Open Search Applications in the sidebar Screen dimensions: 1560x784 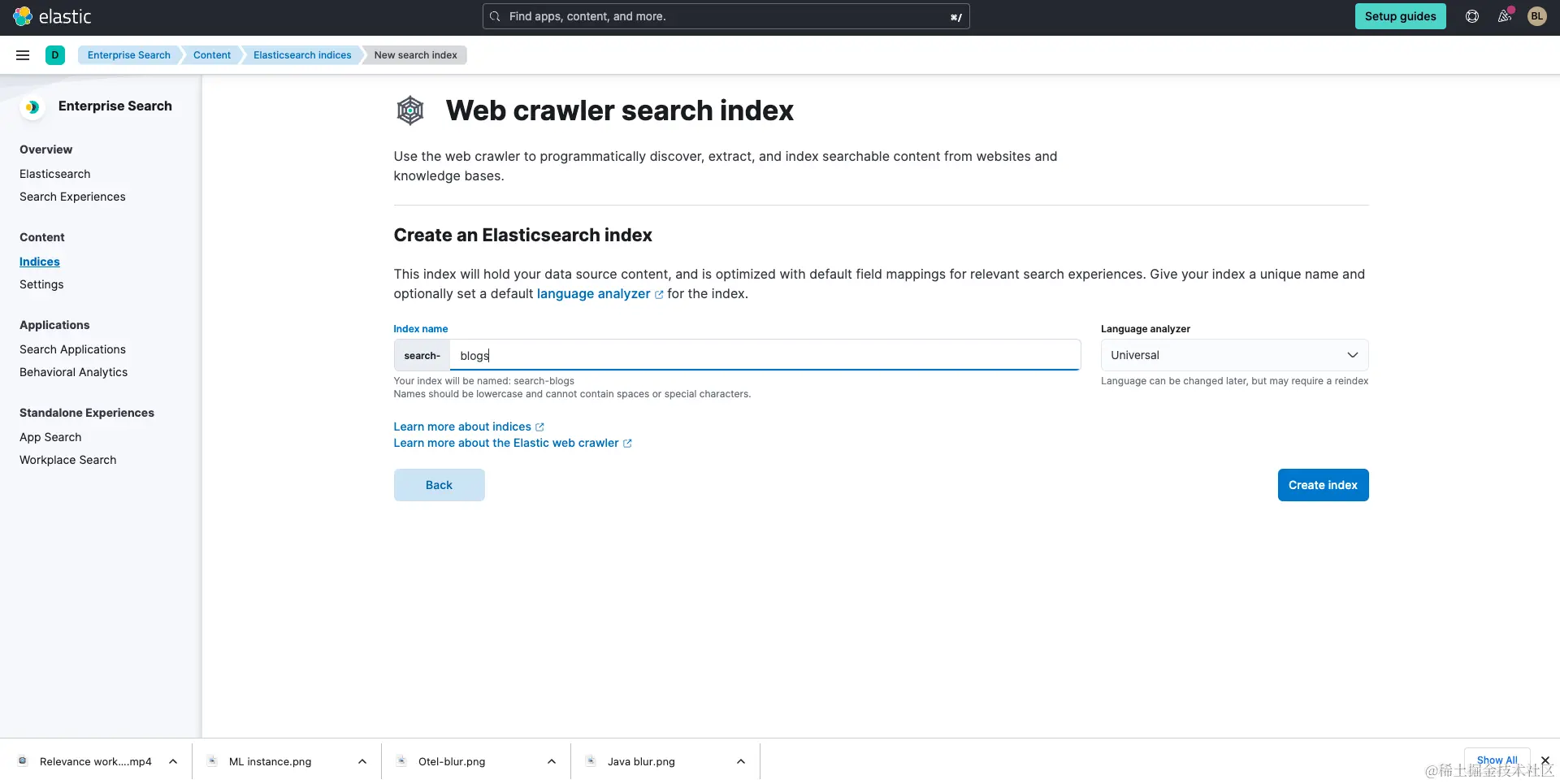[x=72, y=349]
